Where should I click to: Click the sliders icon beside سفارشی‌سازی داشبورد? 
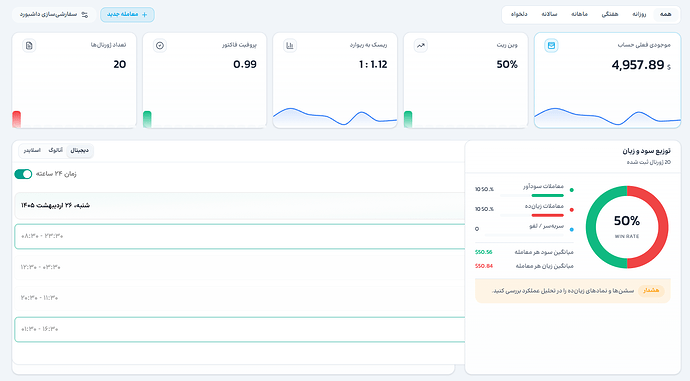point(85,15)
